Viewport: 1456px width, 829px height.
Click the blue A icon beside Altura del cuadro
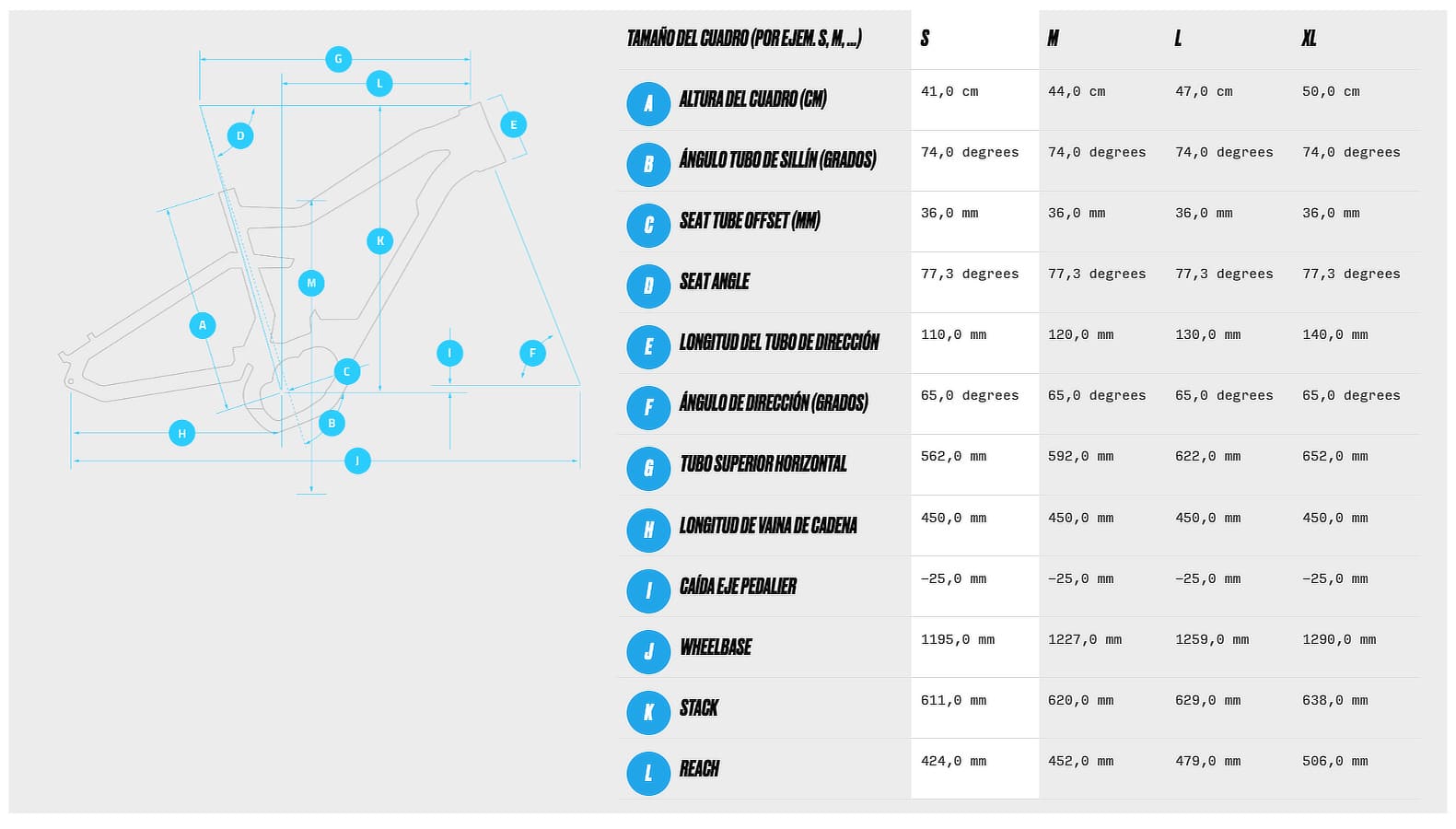(x=648, y=103)
